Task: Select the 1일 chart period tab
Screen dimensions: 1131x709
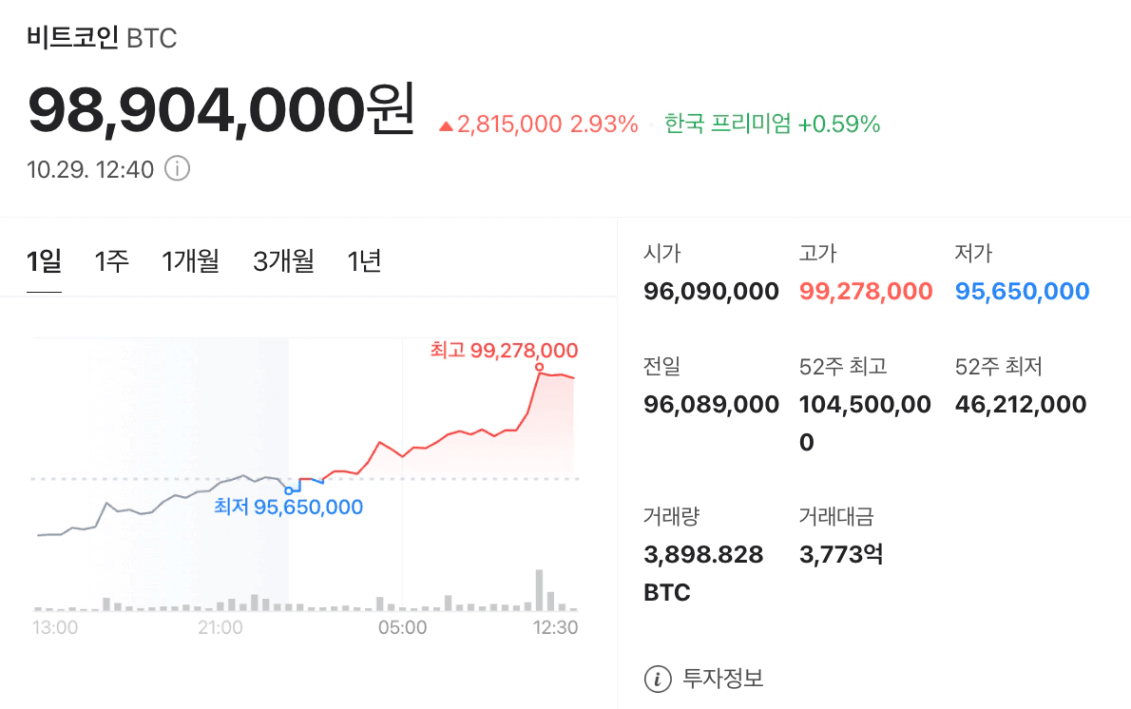Action: click(x=44, y=262)
